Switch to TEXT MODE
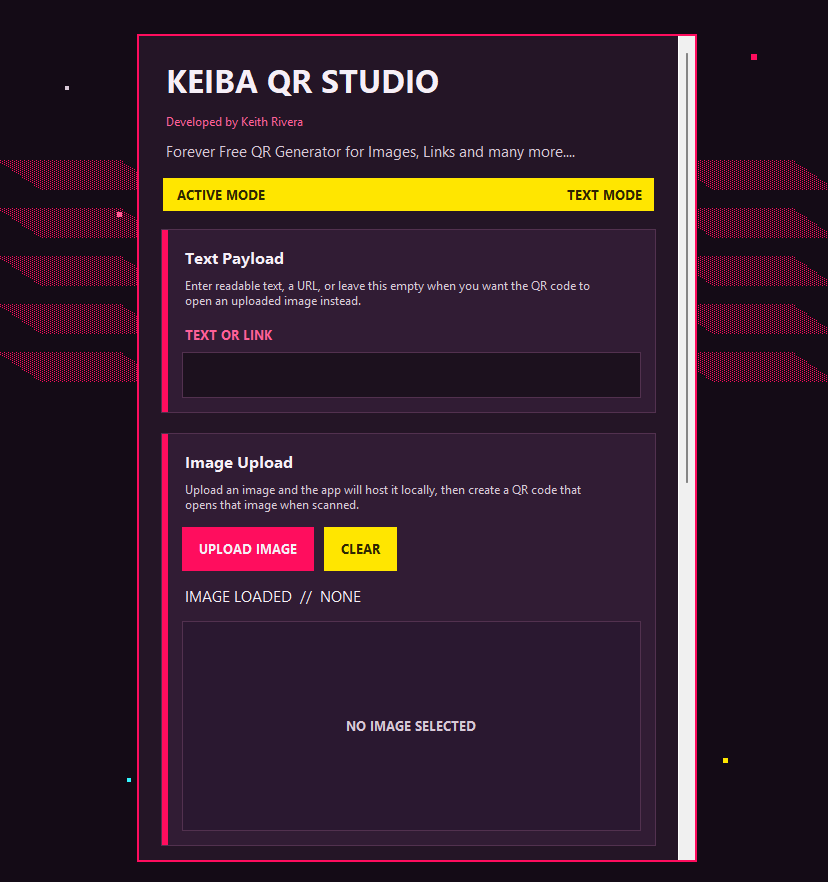This screenshot has height=882, width=828. 605,195
